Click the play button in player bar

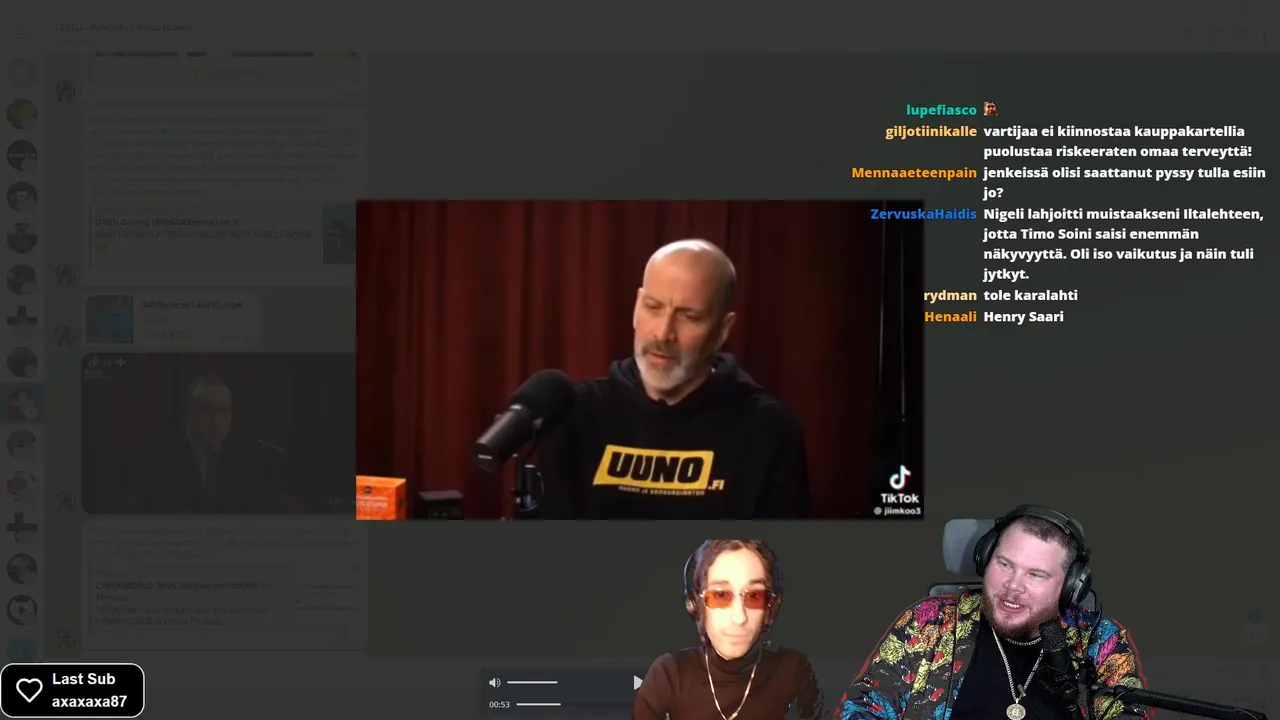(x=637, y=683)
